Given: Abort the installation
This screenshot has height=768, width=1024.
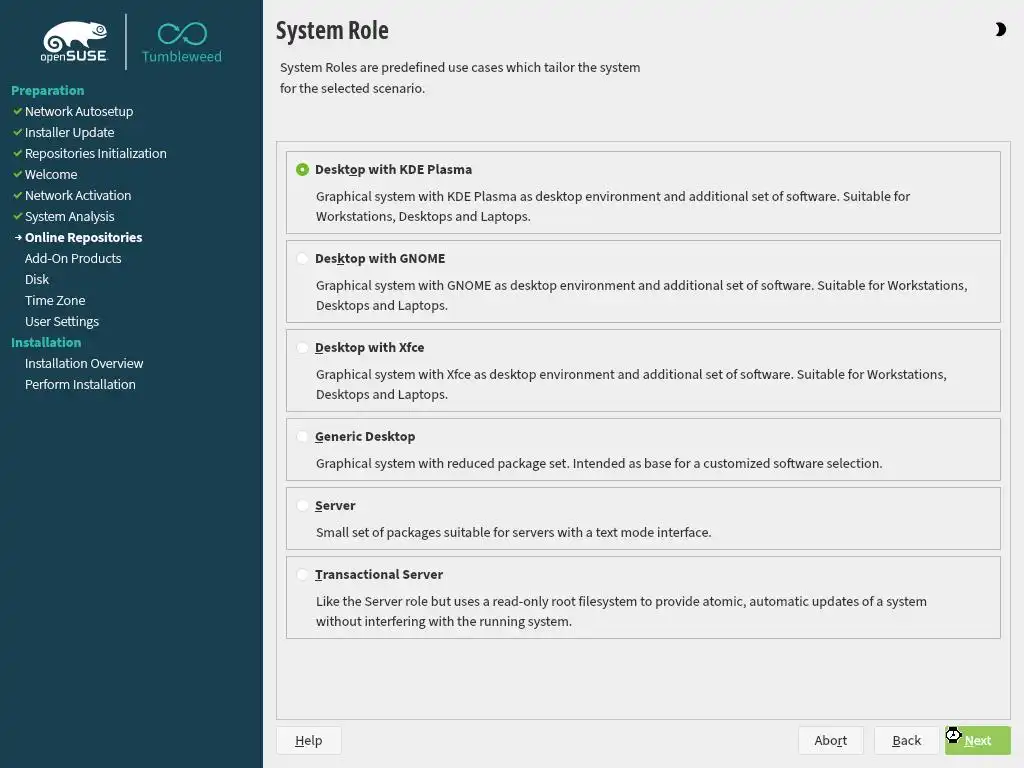Looking at the screenshot, I should pos(830,740).
